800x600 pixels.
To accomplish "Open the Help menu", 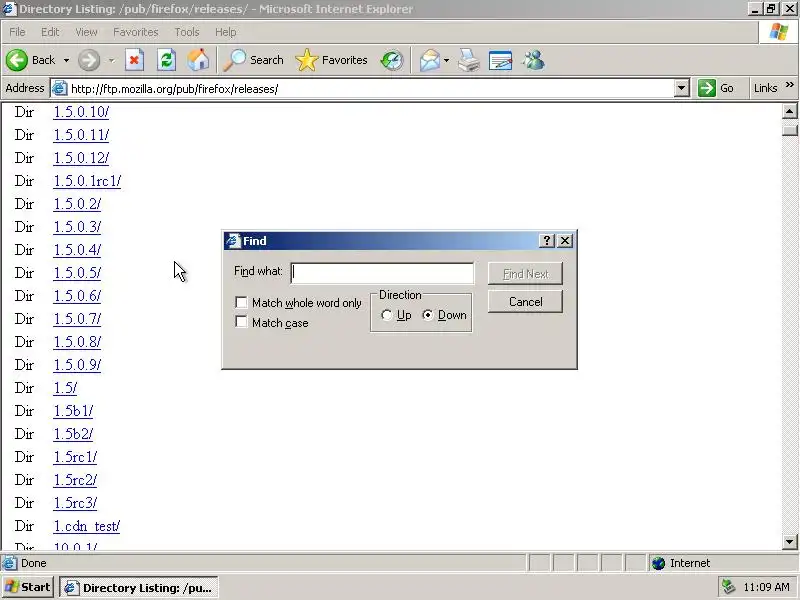I will [226, 32].
